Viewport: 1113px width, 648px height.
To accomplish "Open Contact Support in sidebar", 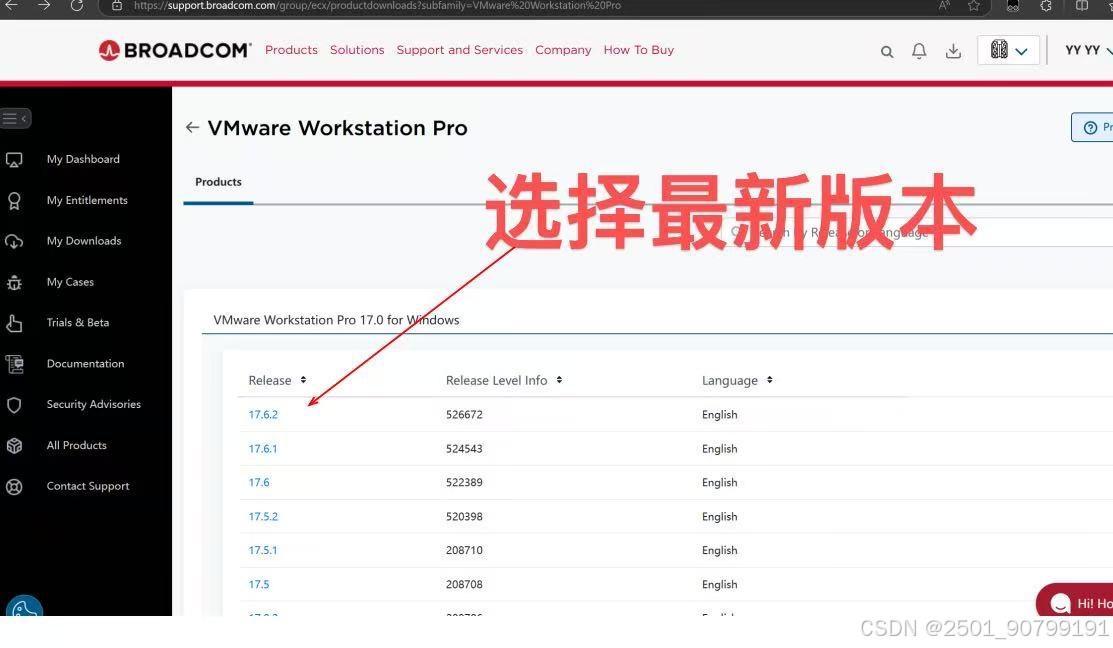I will 88,486.
